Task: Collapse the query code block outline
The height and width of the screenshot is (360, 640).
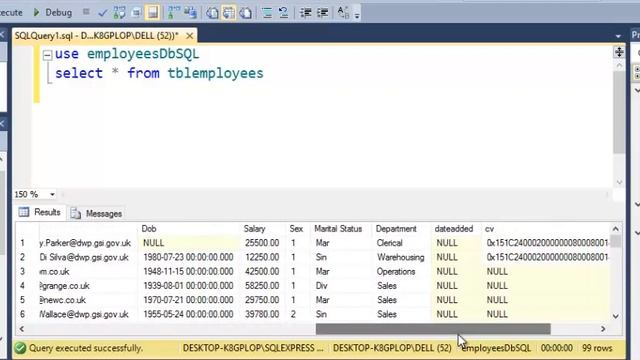Action: coord(47,55)
